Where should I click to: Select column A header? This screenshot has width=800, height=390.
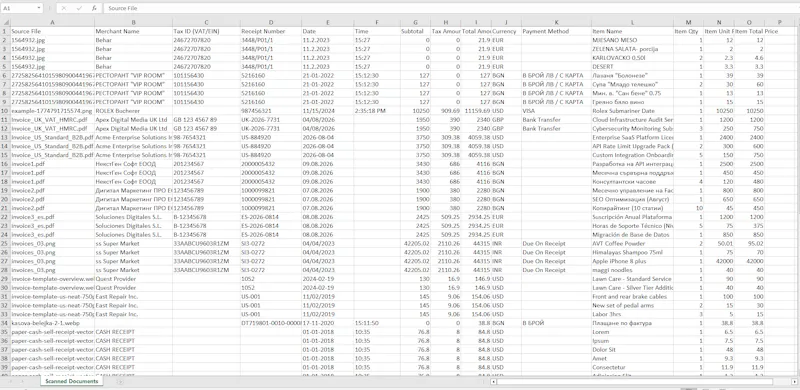[x=52, y=22]
